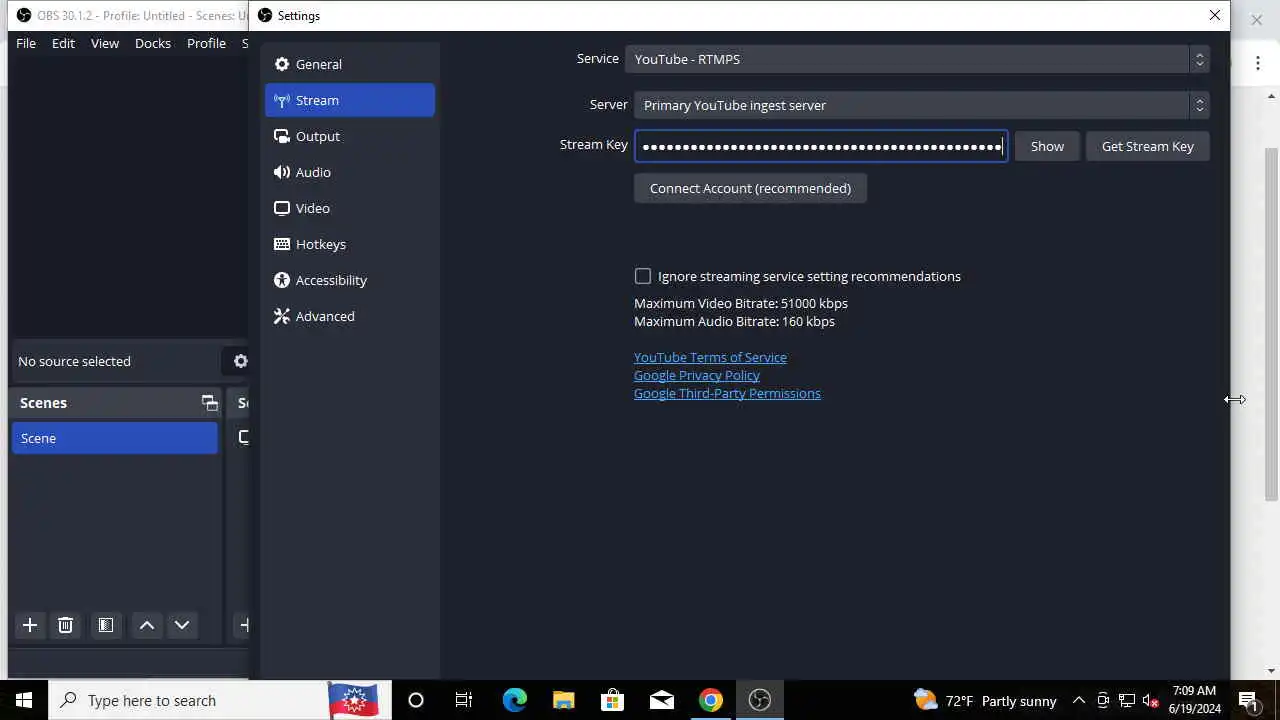This screenshot has width=1280, height=720.
Task: Open the Docks menu in OBS
Action: (x=153, y=43)
